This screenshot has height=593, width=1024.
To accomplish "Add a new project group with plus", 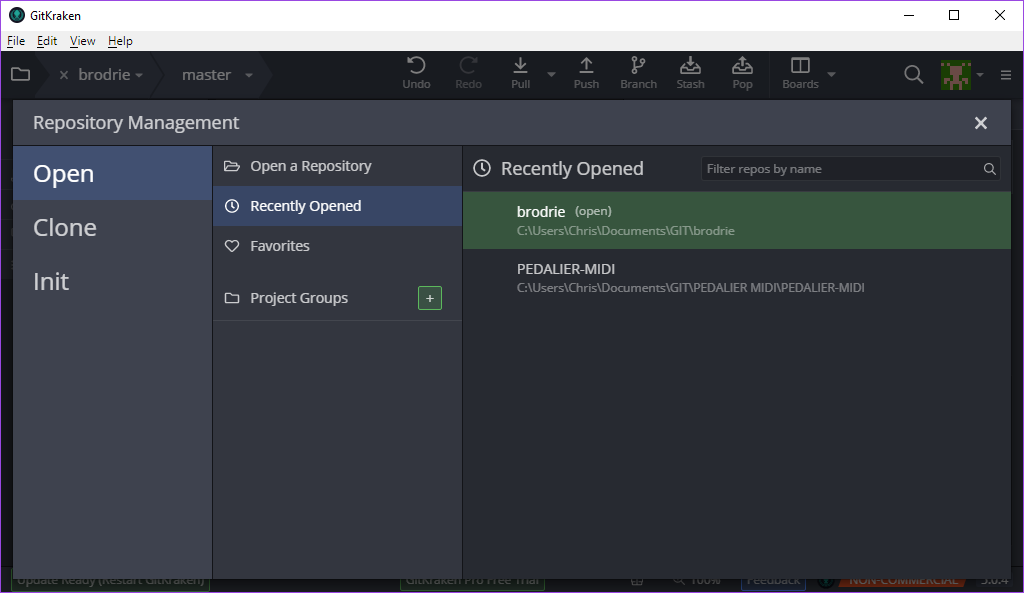I will point(430,298).
